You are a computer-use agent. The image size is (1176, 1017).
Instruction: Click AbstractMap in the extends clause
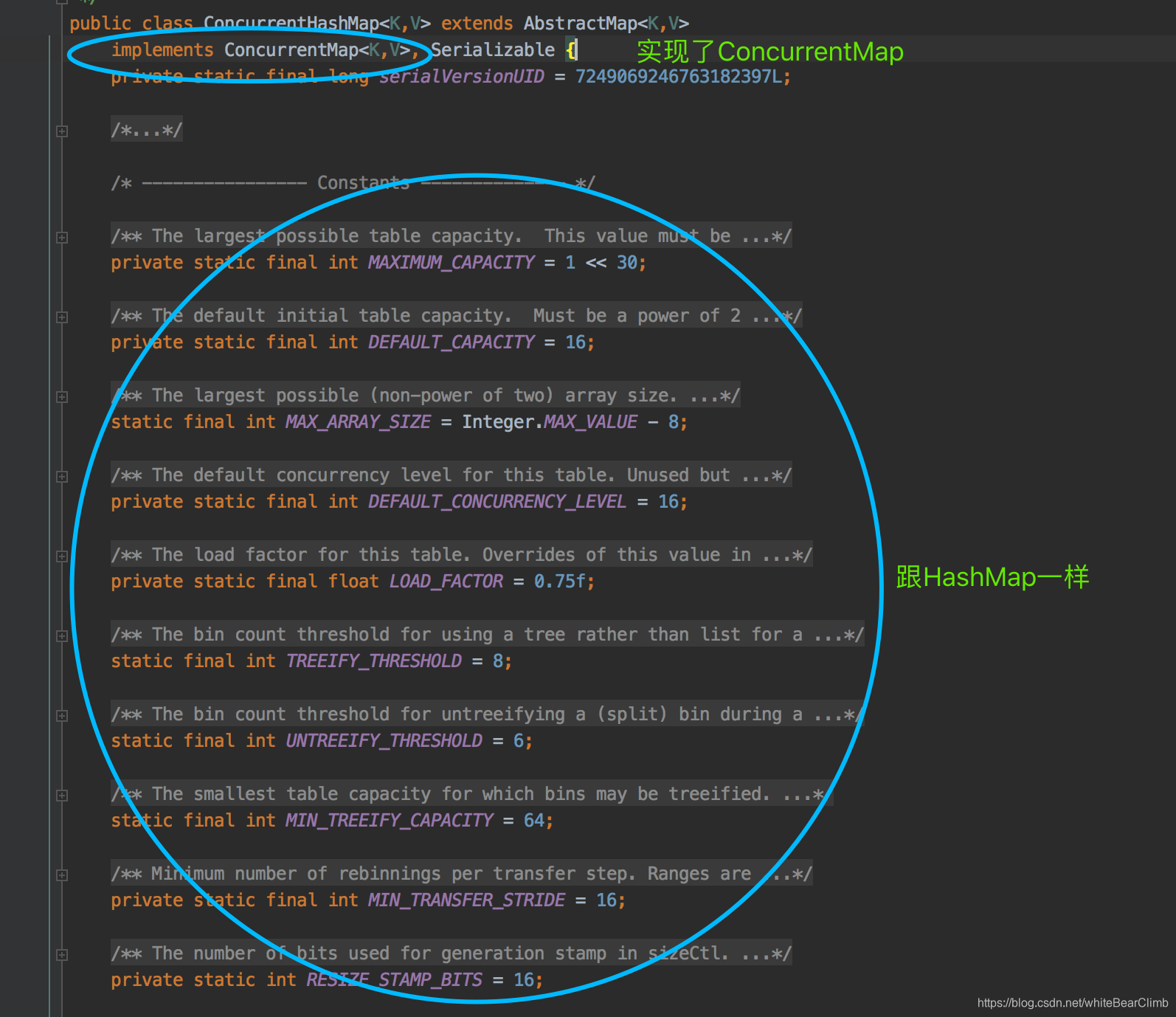pyautogui.click(x=581, y=24)
